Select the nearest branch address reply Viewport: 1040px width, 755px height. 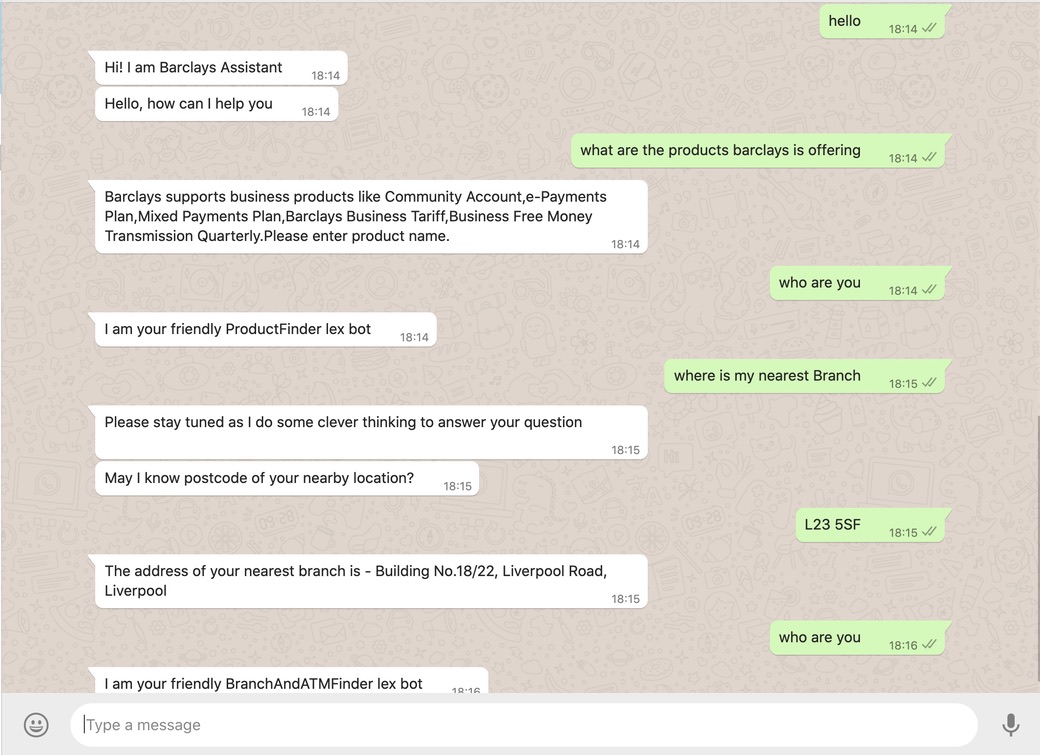tap(371, 581)
